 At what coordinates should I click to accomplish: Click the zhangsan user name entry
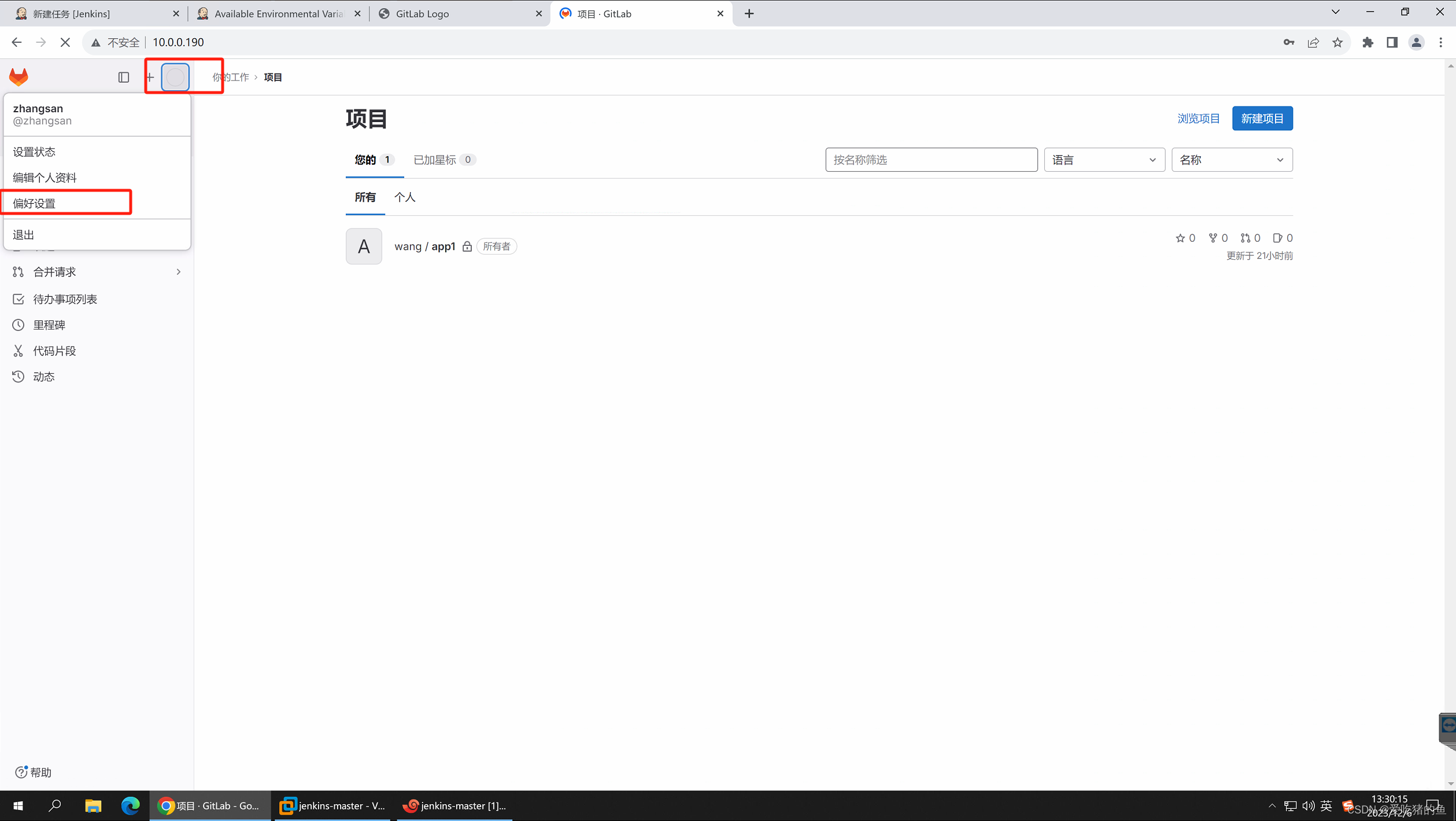pos(97,115)
